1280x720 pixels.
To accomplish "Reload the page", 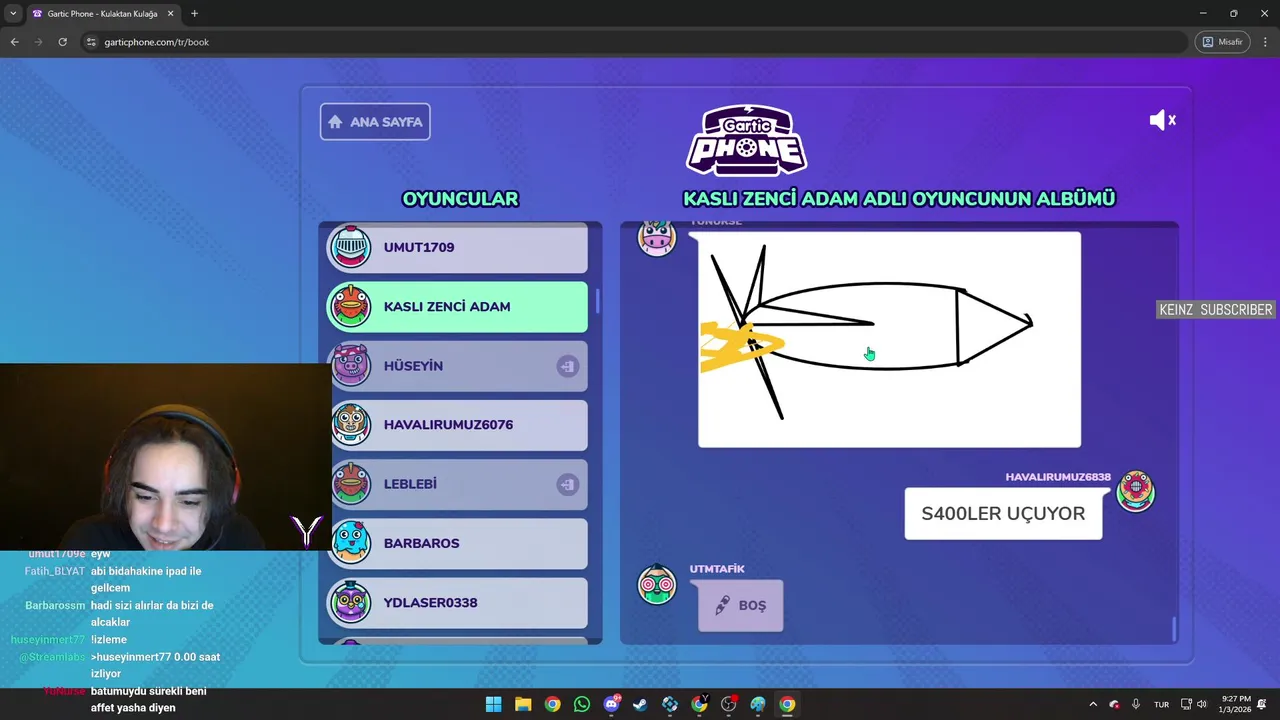I will 62,42.
